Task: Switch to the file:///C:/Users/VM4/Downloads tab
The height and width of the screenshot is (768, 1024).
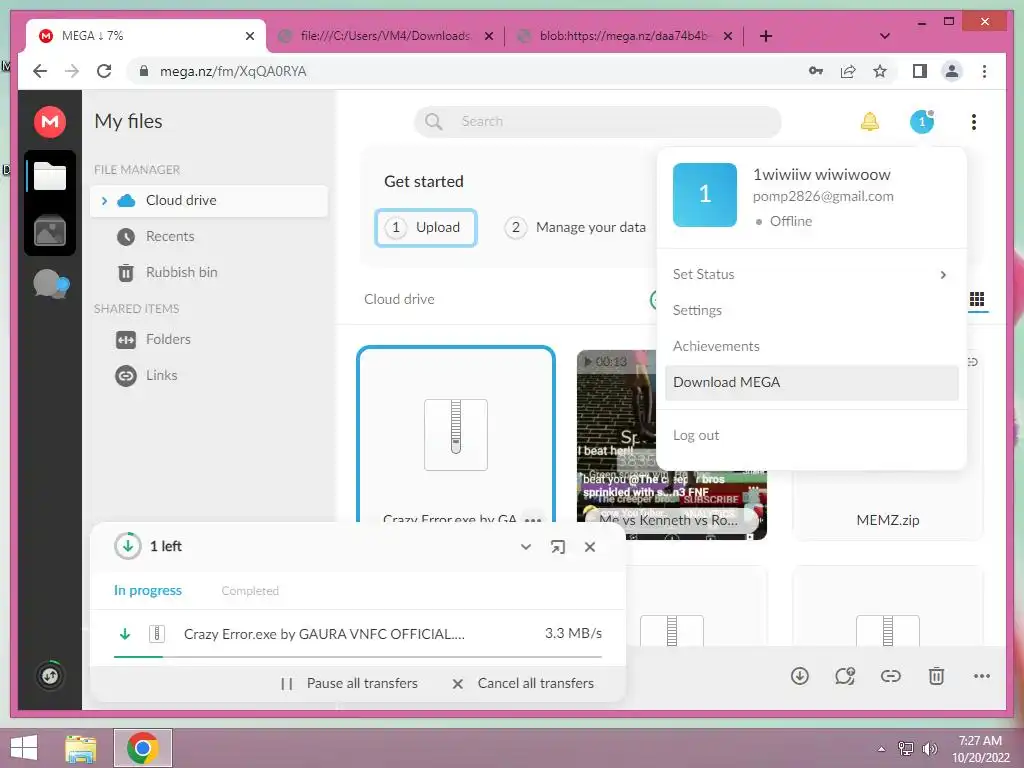Action: 385,36
